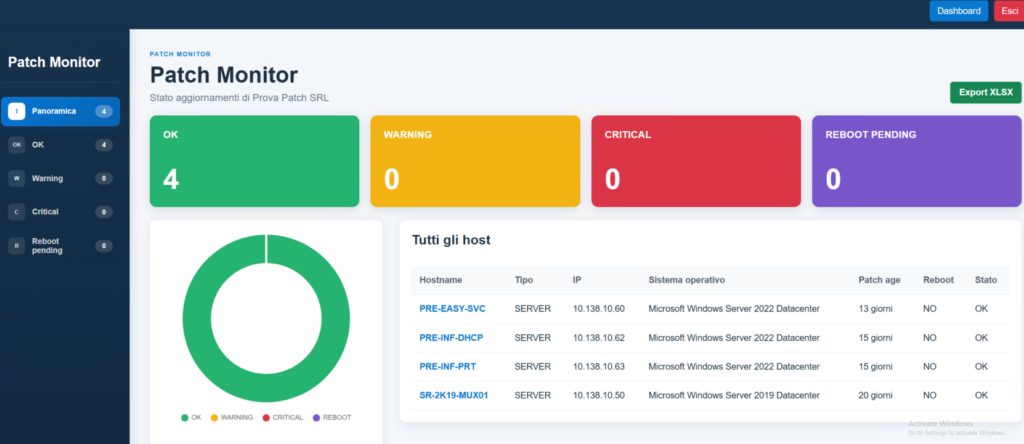This screenshot has height=444, width=1024.
Task: Click the count badge next to Critical
Action: pos(104,212)
